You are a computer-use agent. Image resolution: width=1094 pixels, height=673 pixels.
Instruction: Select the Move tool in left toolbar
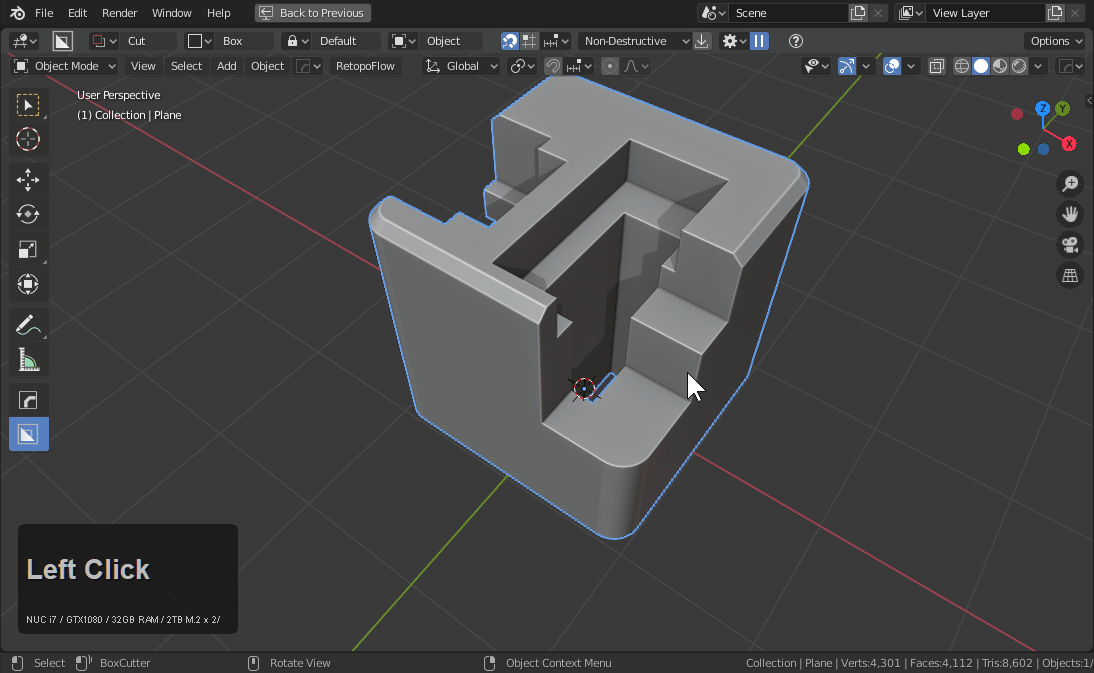point(28,180)
